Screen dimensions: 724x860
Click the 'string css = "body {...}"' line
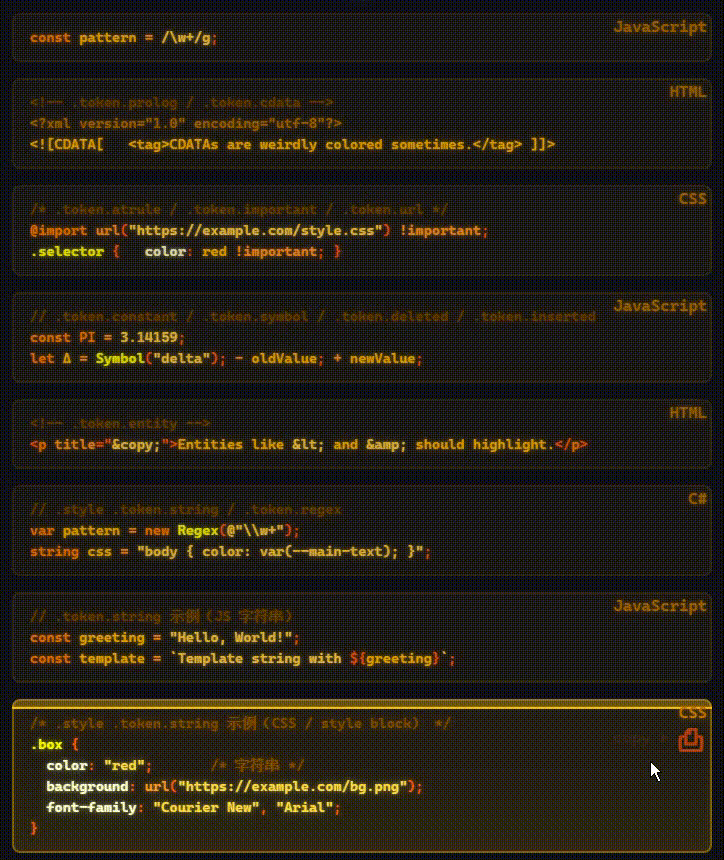(230, 552)
